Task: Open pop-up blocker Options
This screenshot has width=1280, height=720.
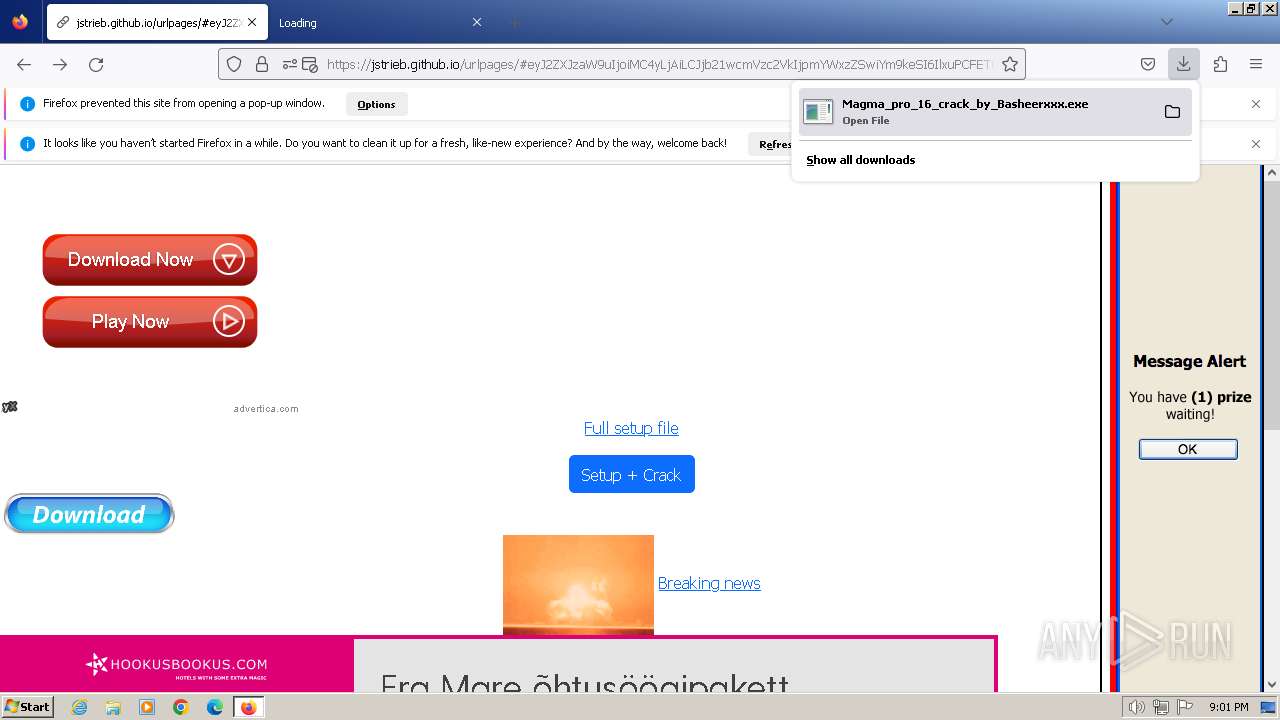Action: 376,104
